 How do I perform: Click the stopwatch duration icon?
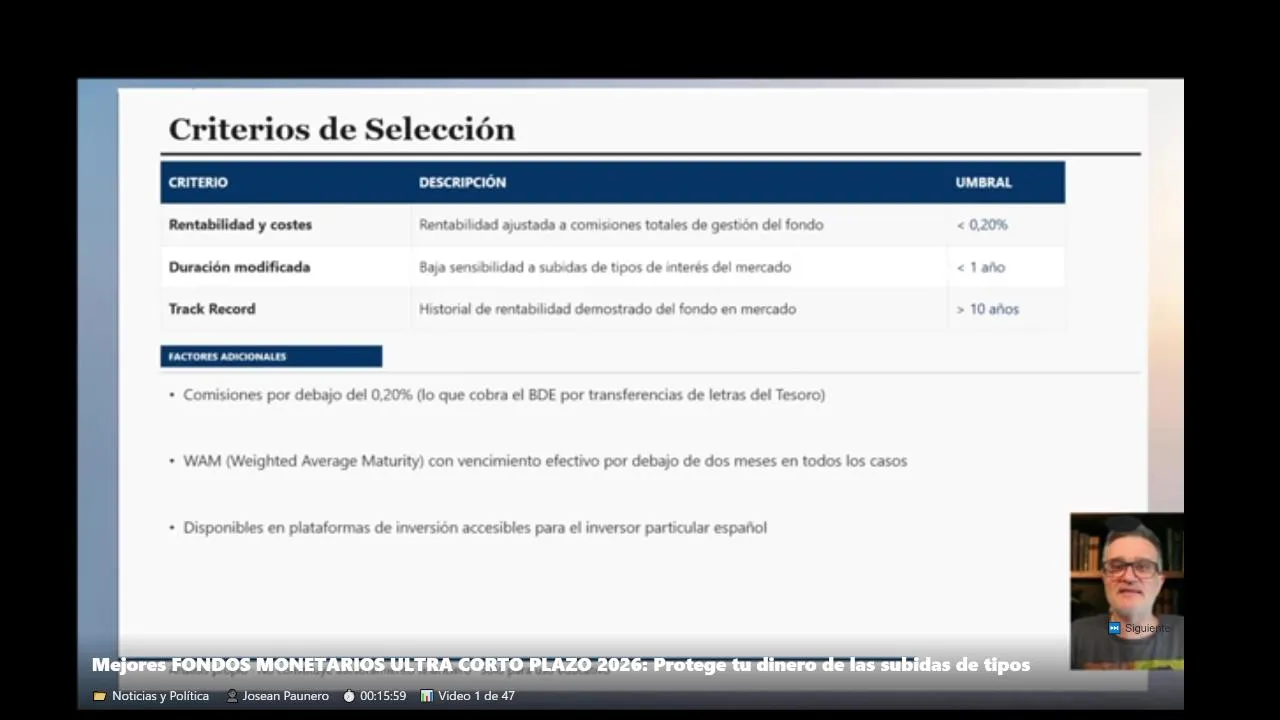tap(349, 696)
